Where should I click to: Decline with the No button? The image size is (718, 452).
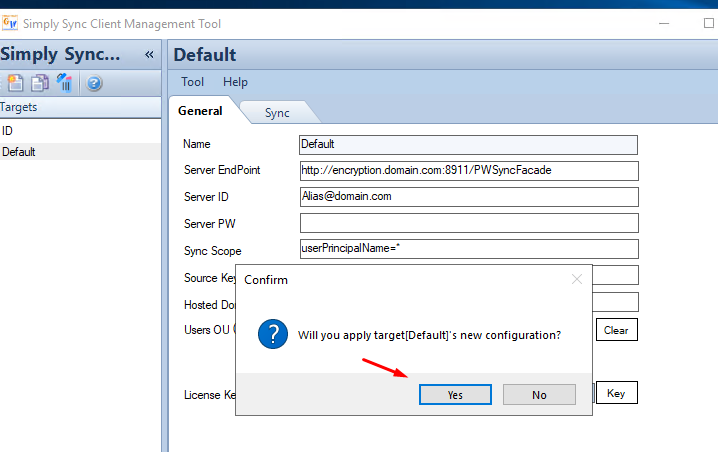(x=539, y=395)
